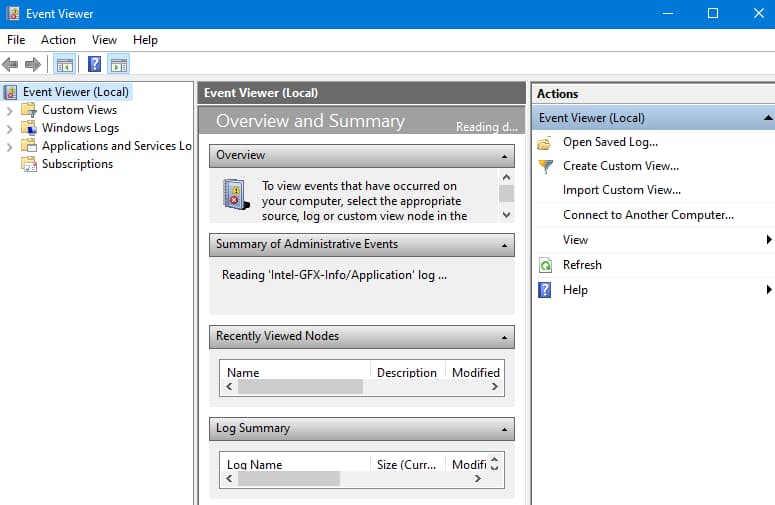
Task: Open the View menu in menu bar
Action: coord(104,40)
